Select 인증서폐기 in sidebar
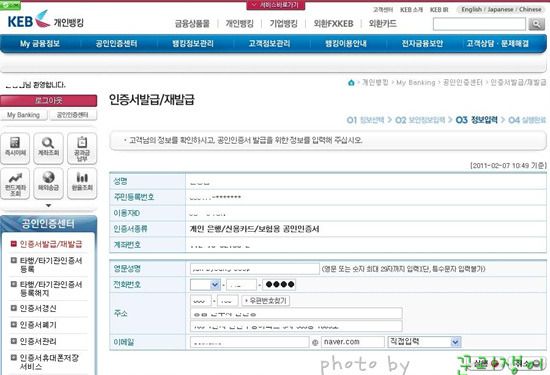The width and height of the screenshot is (550, 375). click(38, 325)
